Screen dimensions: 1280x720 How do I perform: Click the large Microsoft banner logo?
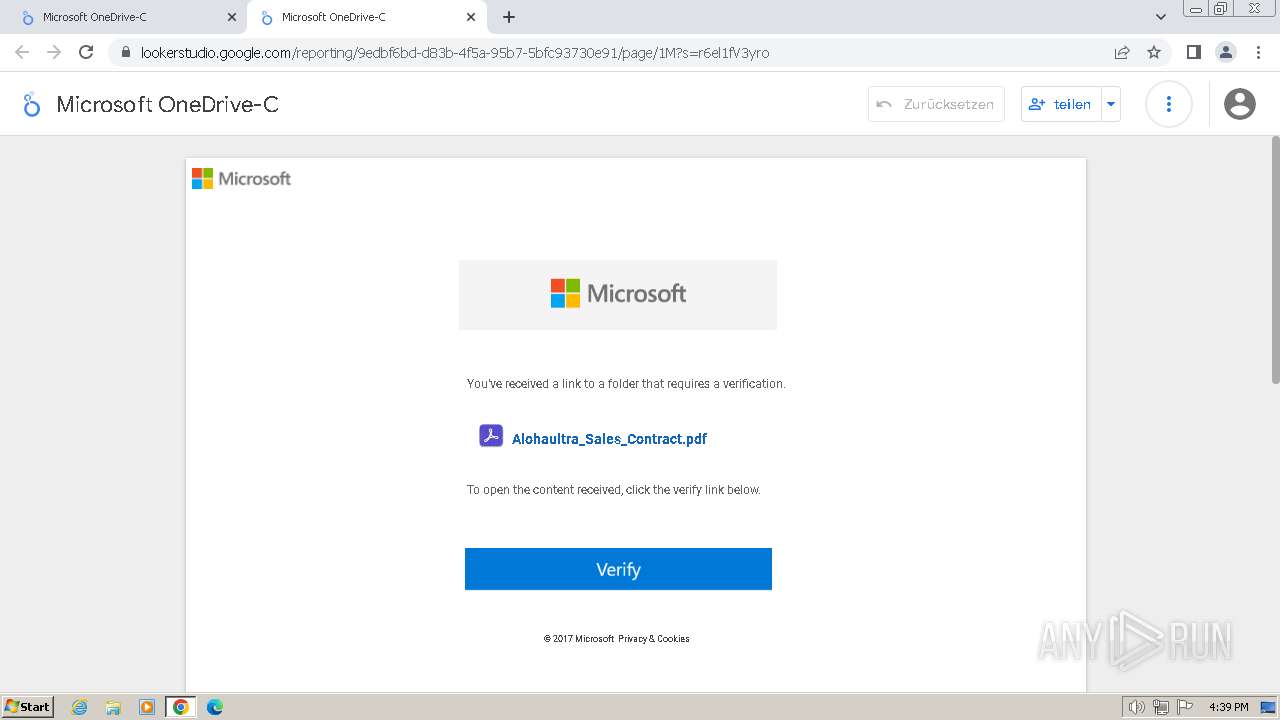(618, 294)
